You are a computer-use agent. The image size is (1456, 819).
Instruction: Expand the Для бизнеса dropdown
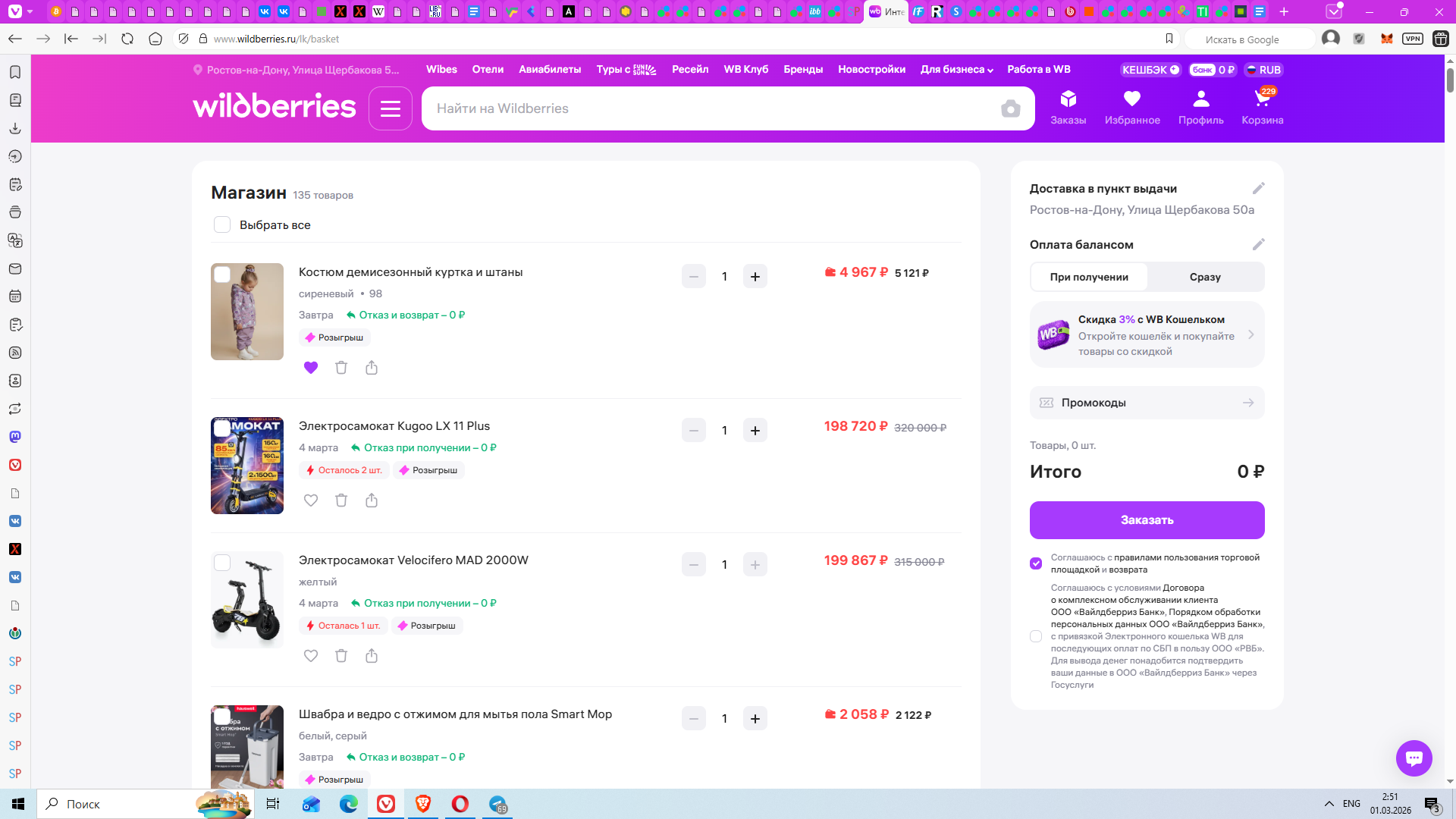pos(956,70)
